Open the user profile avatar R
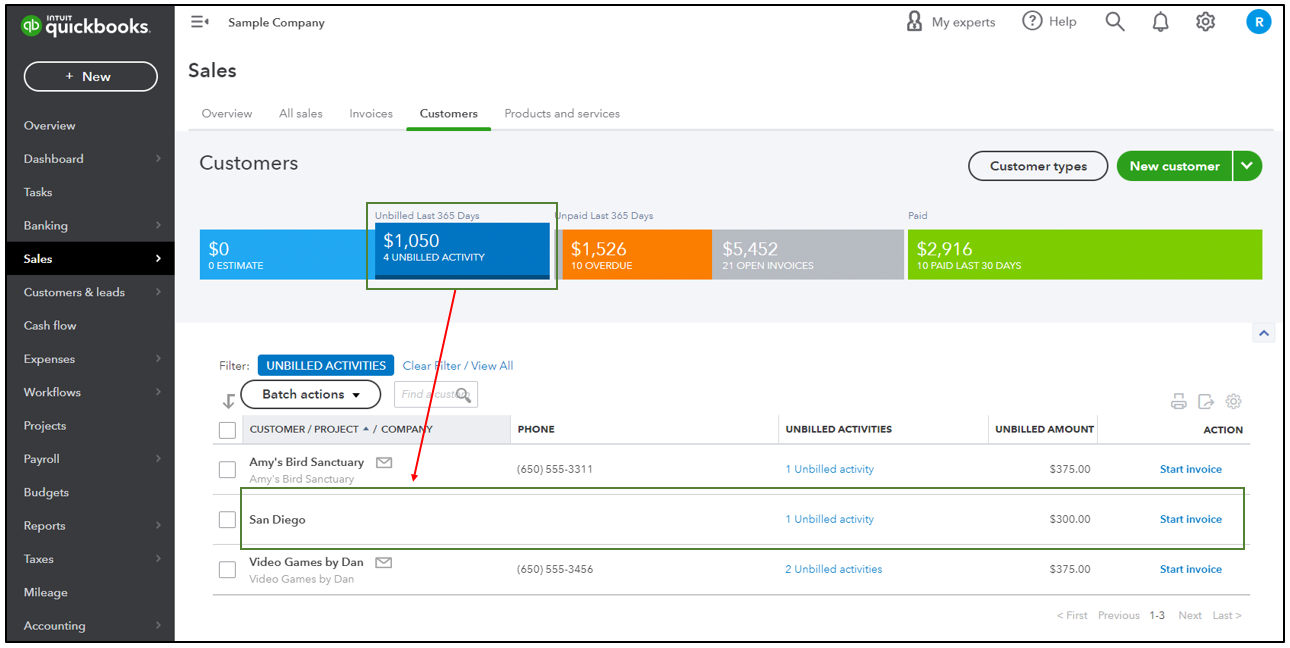The height and width of the screenshot is (648, 1290). pos(1258,21)
